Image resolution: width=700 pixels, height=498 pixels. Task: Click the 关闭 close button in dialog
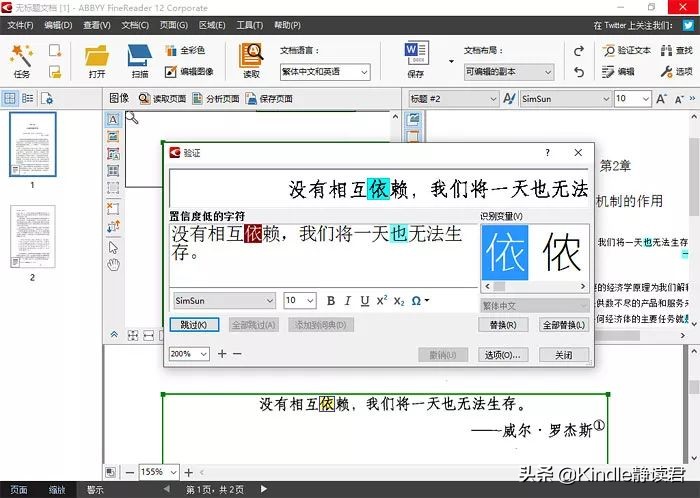click(x=564, y=355)
